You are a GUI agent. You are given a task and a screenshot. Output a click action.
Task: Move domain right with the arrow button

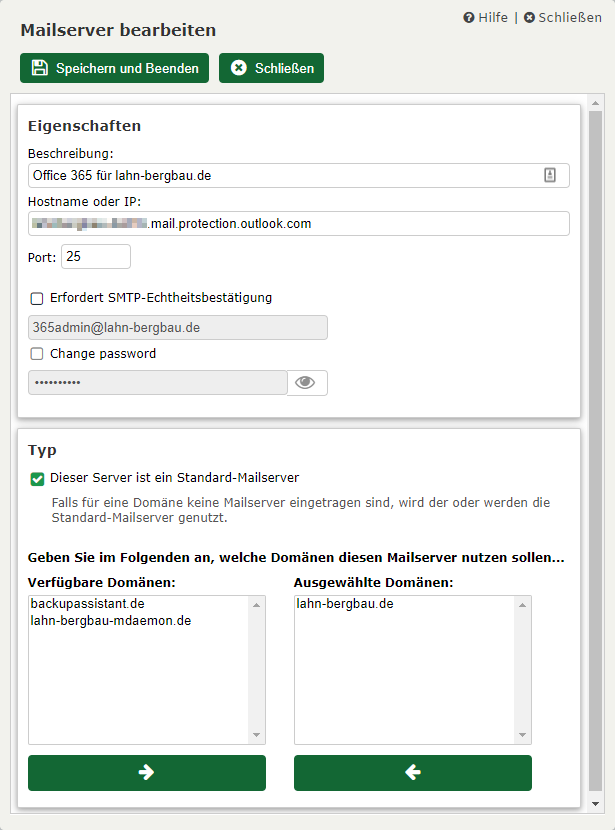point(147,773)
